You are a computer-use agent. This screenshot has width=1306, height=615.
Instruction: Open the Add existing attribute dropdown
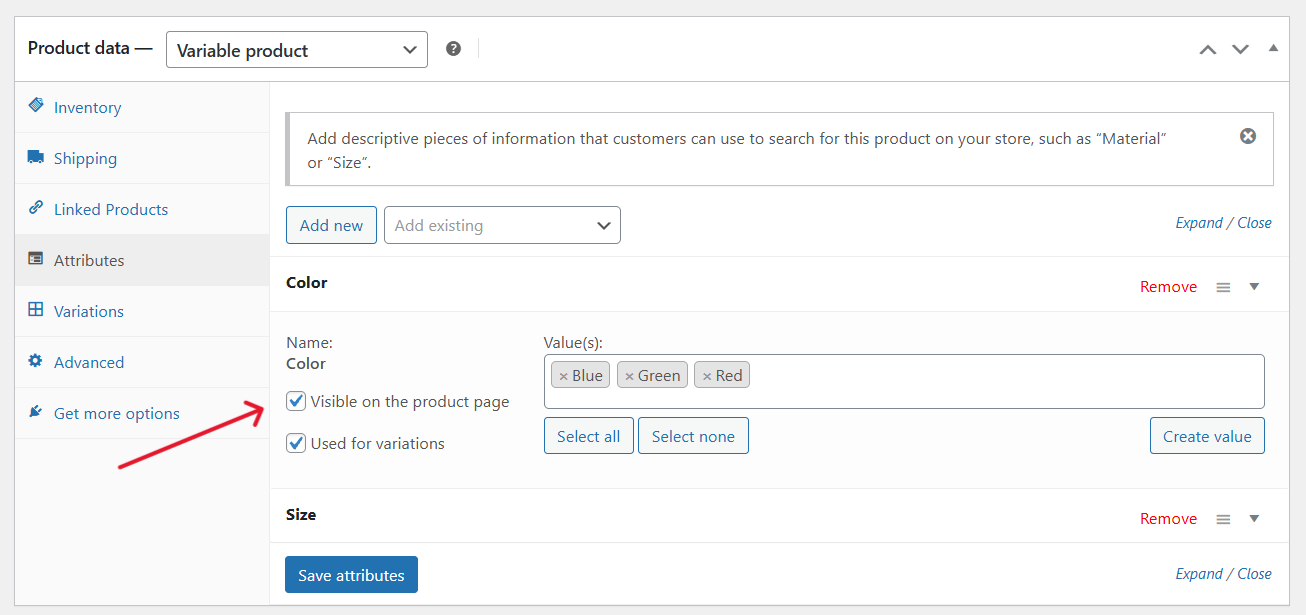[501, 225]
